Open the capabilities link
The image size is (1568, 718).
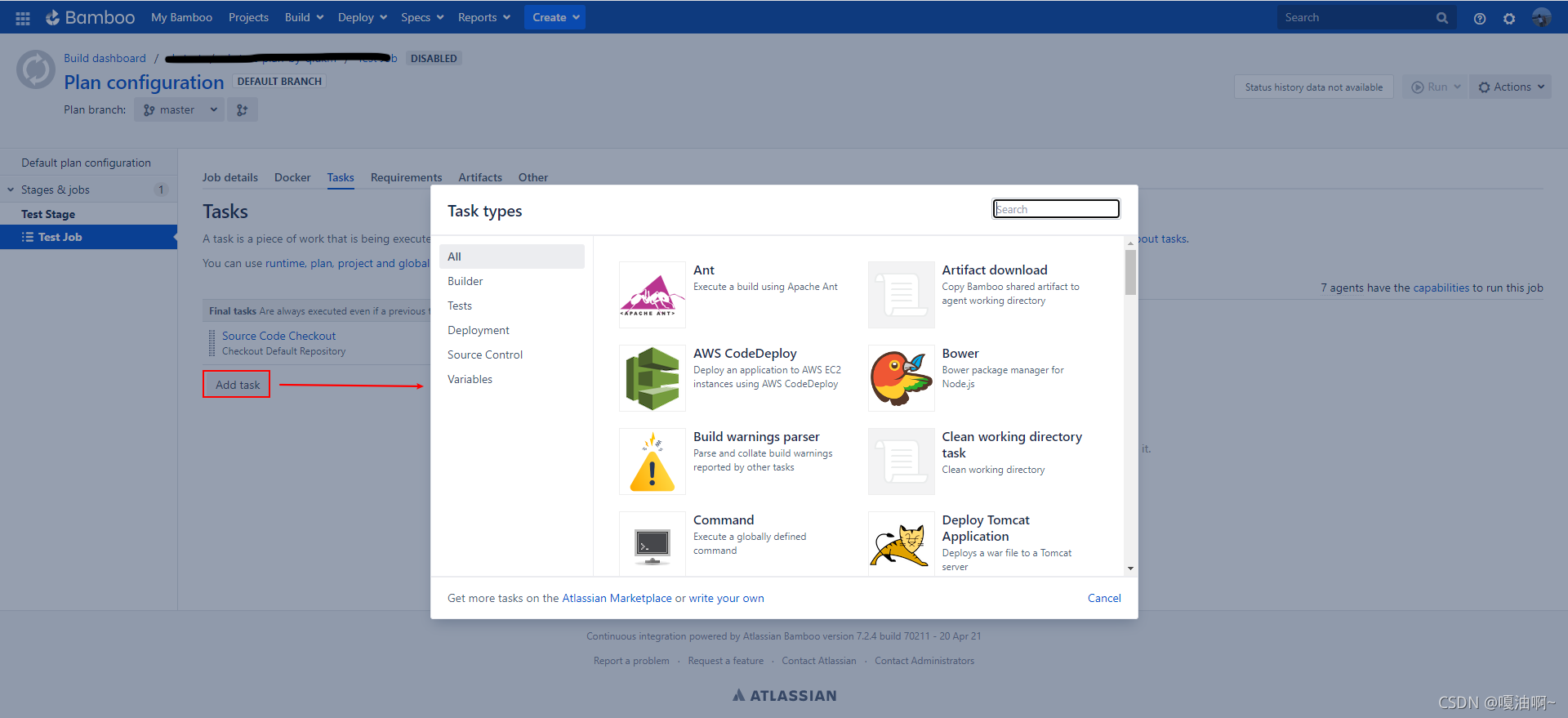pyautogui.click(x=1441, y=288)
